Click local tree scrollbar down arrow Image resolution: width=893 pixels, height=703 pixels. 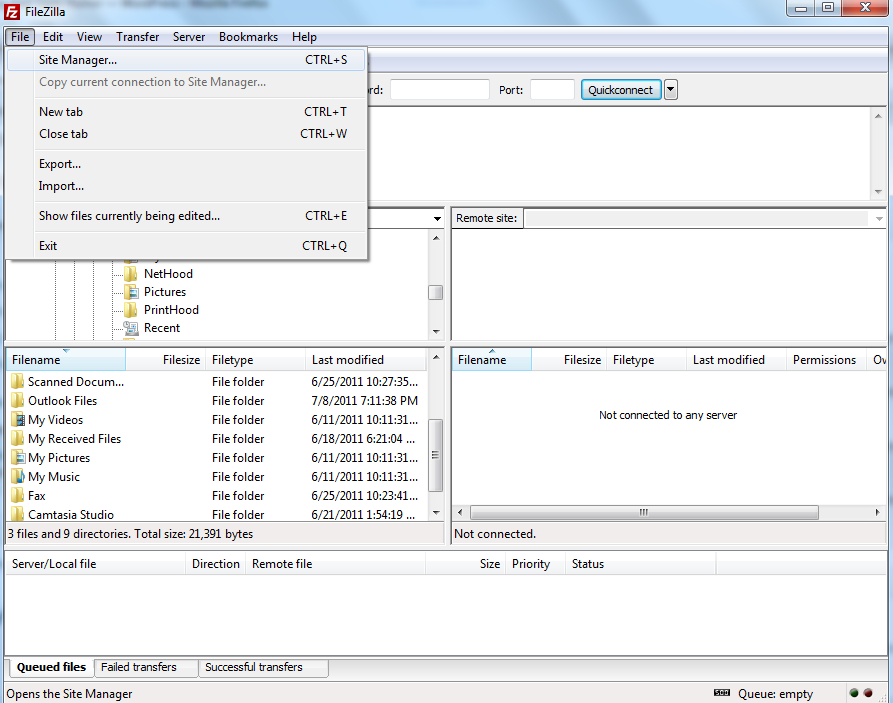436,332
